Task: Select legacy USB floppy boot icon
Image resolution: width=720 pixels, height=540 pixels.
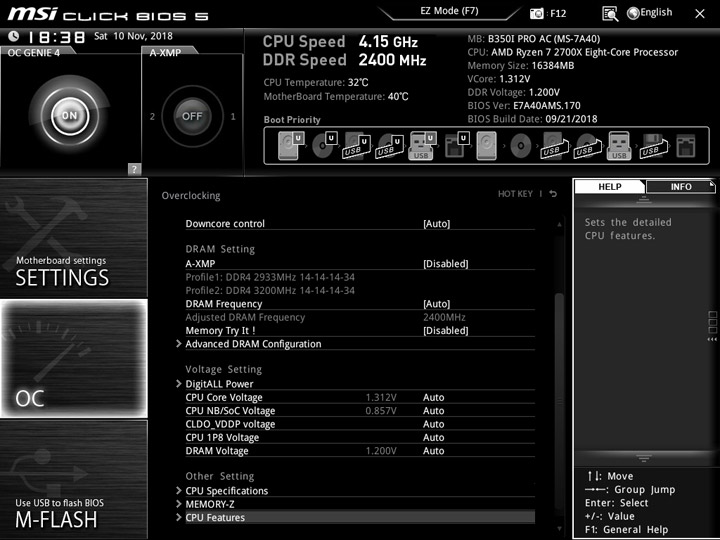Action: [x=654, y=146]
